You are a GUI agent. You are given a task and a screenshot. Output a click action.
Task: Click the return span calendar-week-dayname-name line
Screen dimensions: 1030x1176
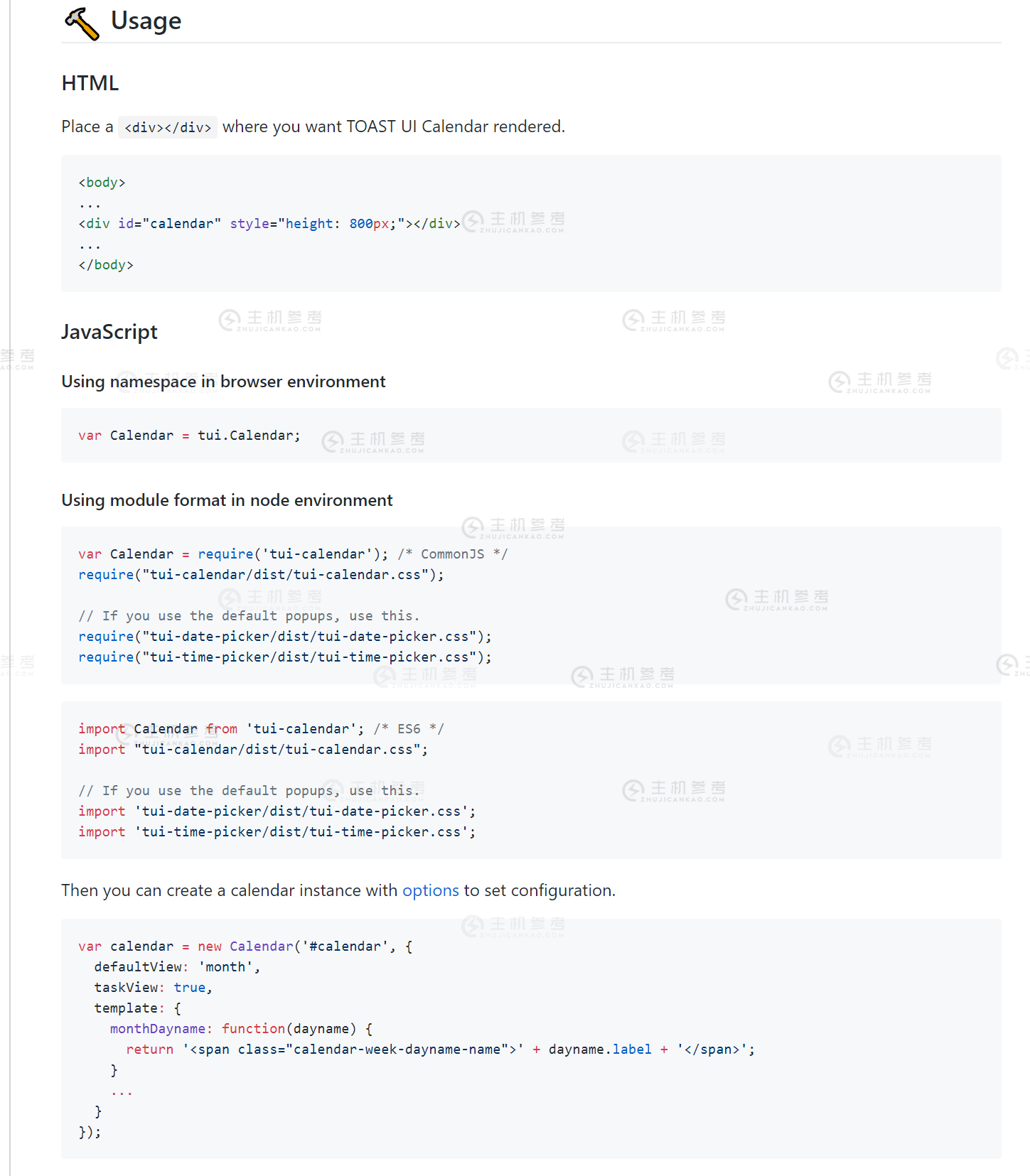click(x=440, y=1050)
